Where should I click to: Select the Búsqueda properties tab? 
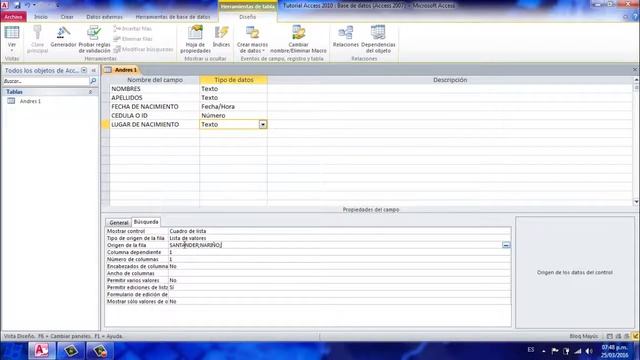(146, 222)
